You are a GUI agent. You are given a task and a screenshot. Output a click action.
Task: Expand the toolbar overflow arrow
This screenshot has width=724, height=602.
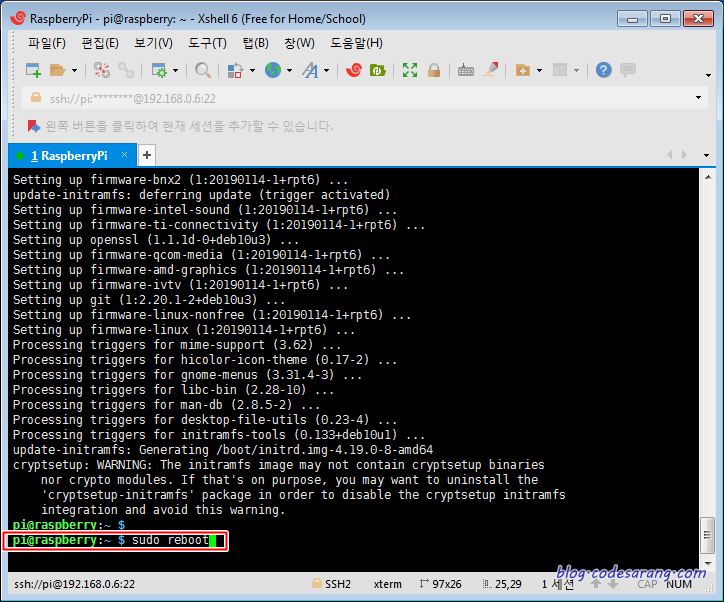pos(708,75)
